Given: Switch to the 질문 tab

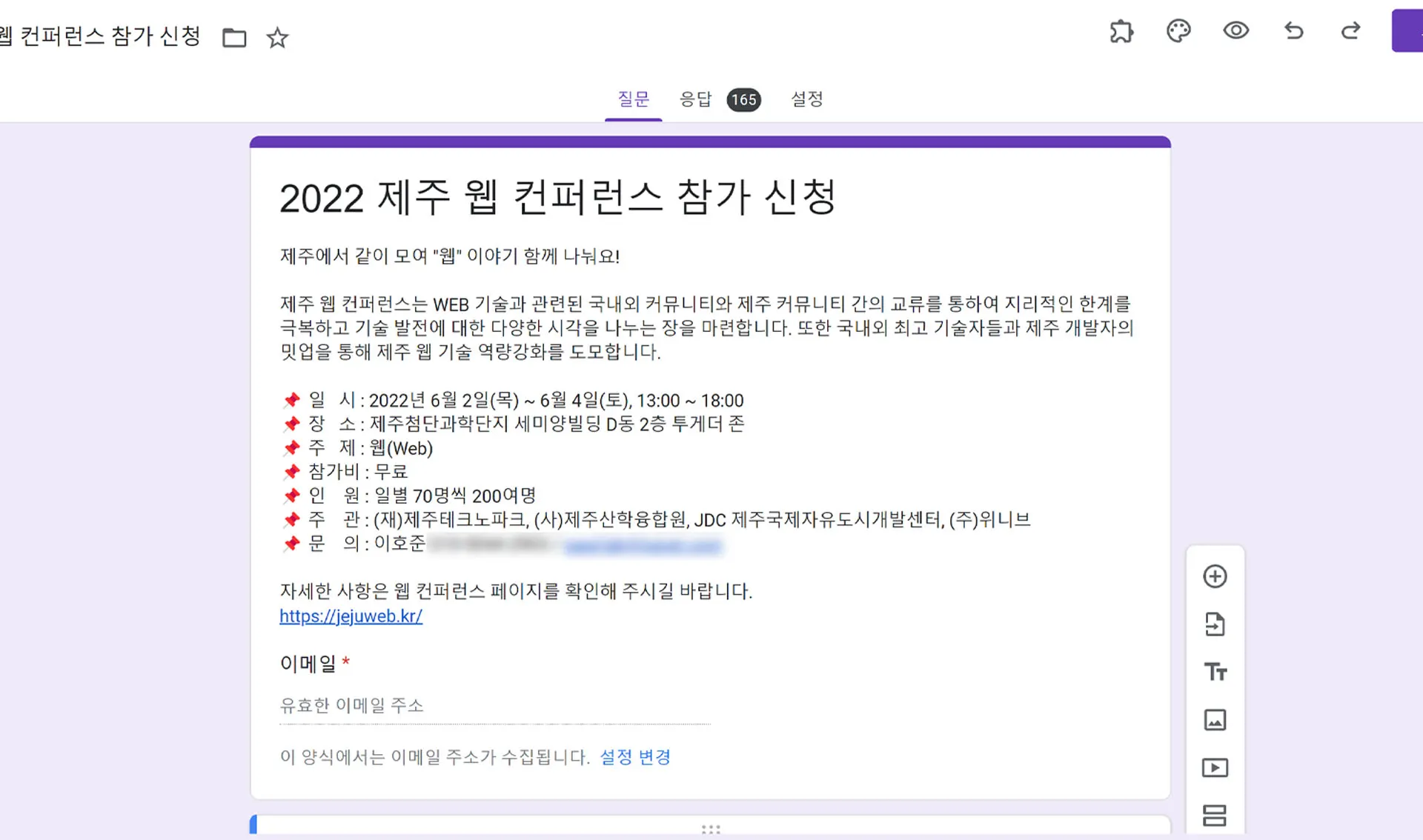Looking at the screenshot, I should (633, 99).
